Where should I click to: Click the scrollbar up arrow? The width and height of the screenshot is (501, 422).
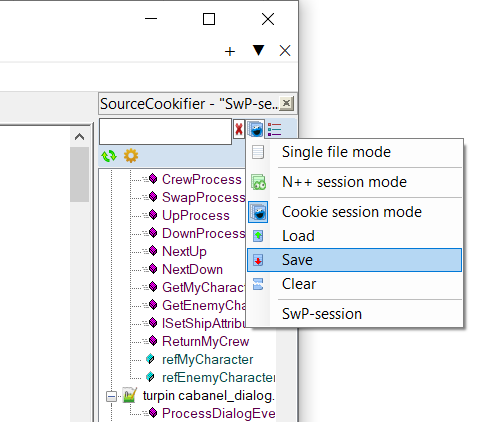[79, 137]
